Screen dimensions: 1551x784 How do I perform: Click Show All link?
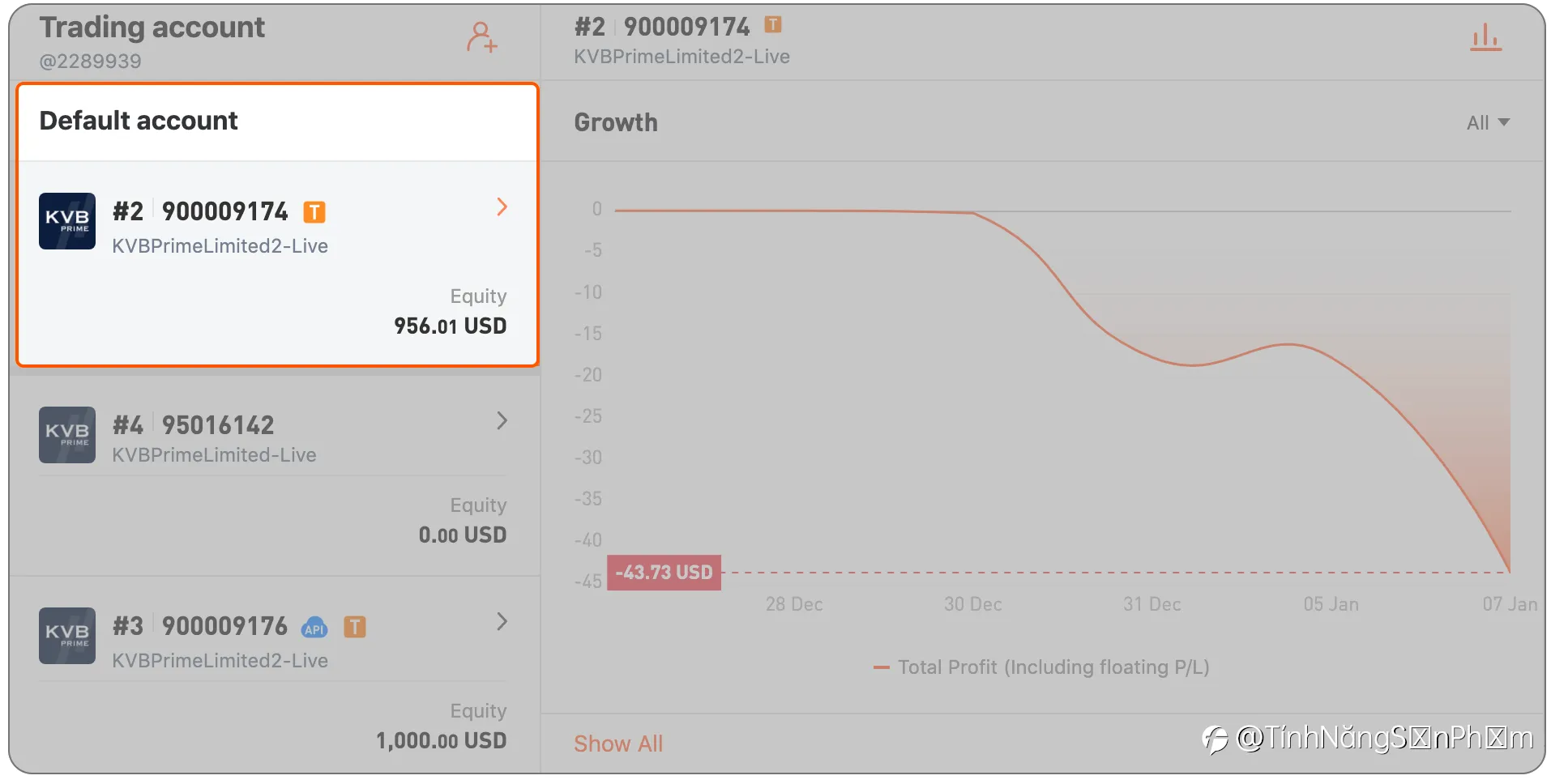(x=618, y=744)
